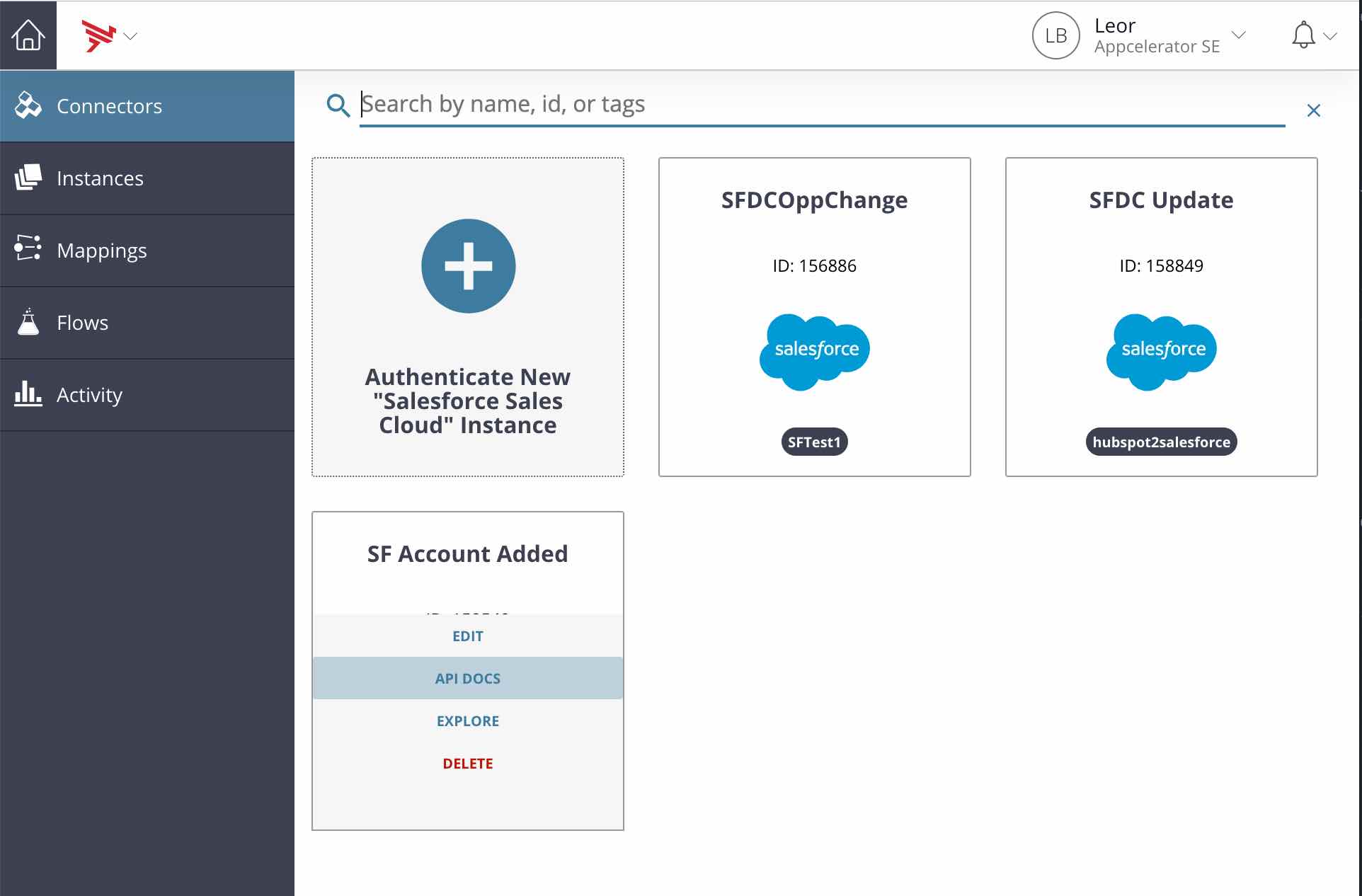Expand the logo product switcher chevron
The image size is (1362, 896).
click(130, 36)
